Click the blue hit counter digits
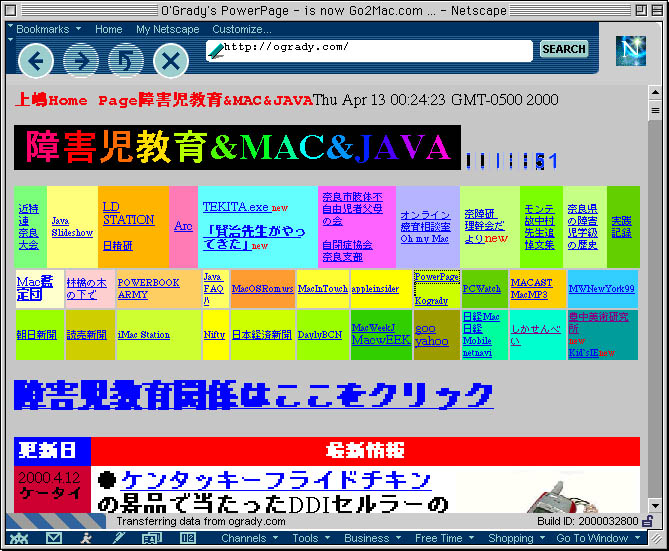This screenshot has width=669, height=551. [x=512, y=161]
